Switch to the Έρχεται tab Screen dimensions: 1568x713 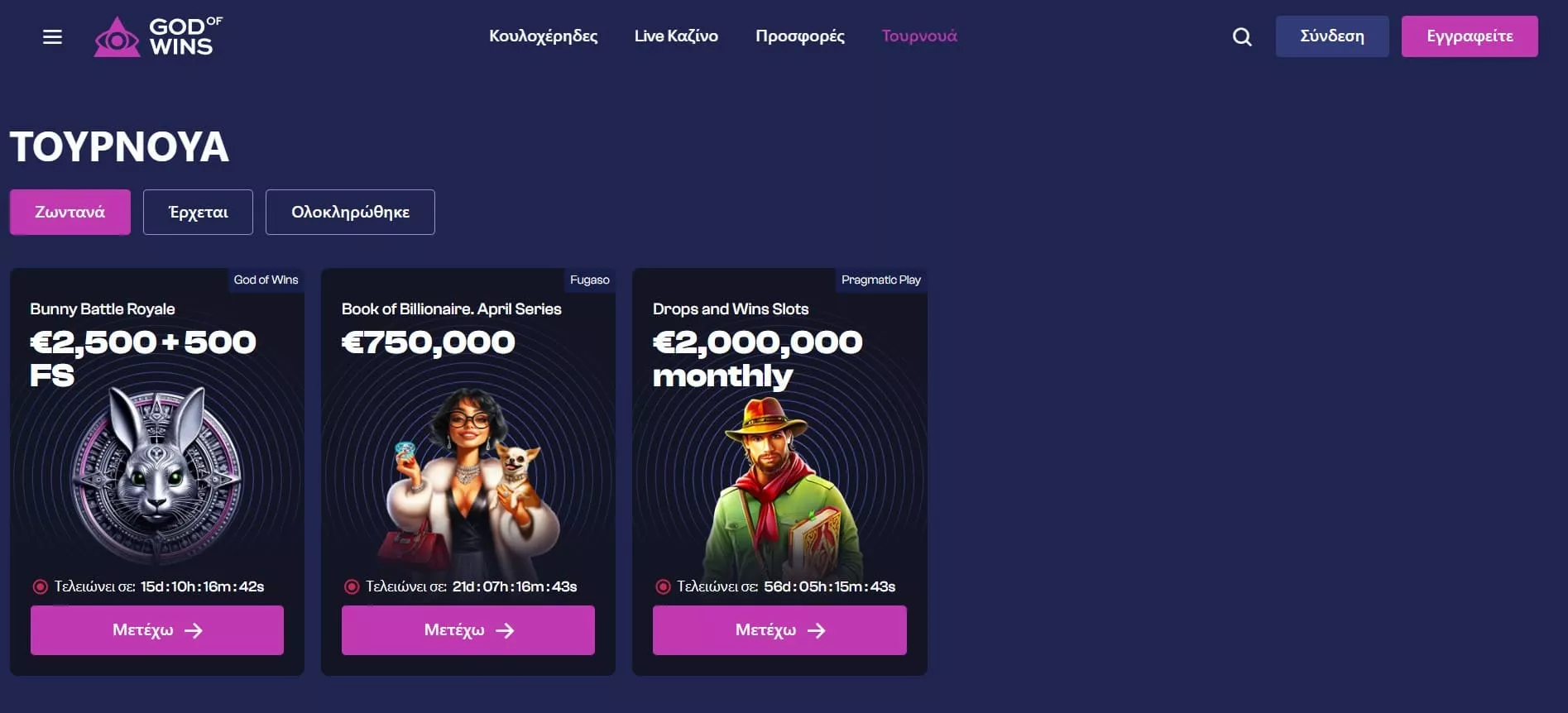[198, 212]
